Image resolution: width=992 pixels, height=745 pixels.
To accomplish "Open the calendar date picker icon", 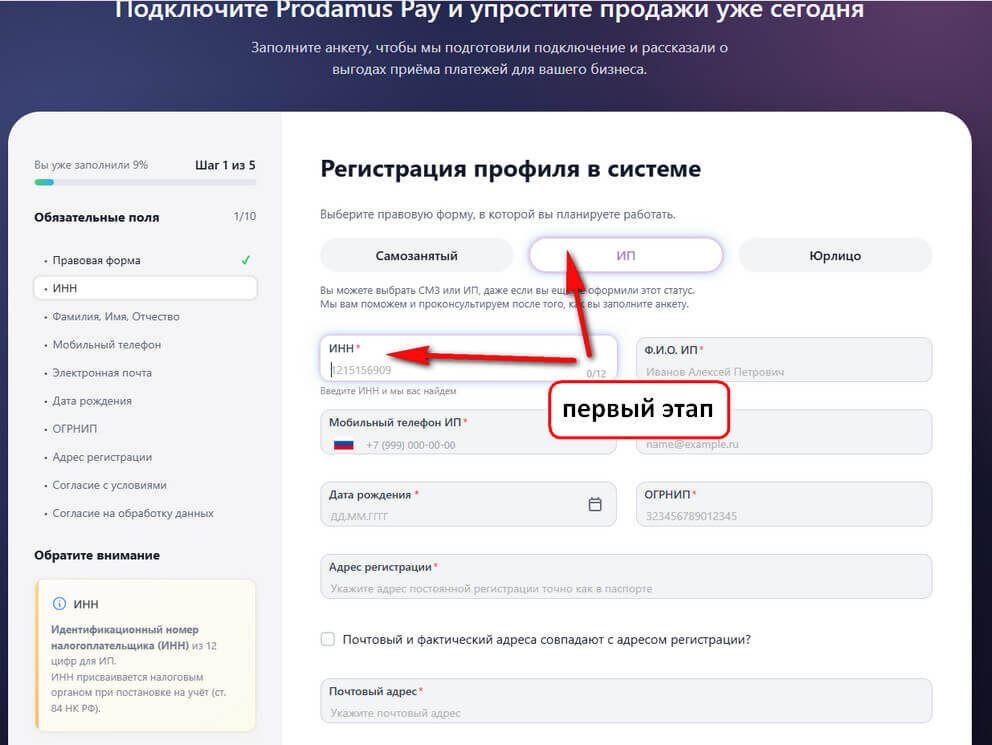I will pyautogui.click(x=595, y=504).
